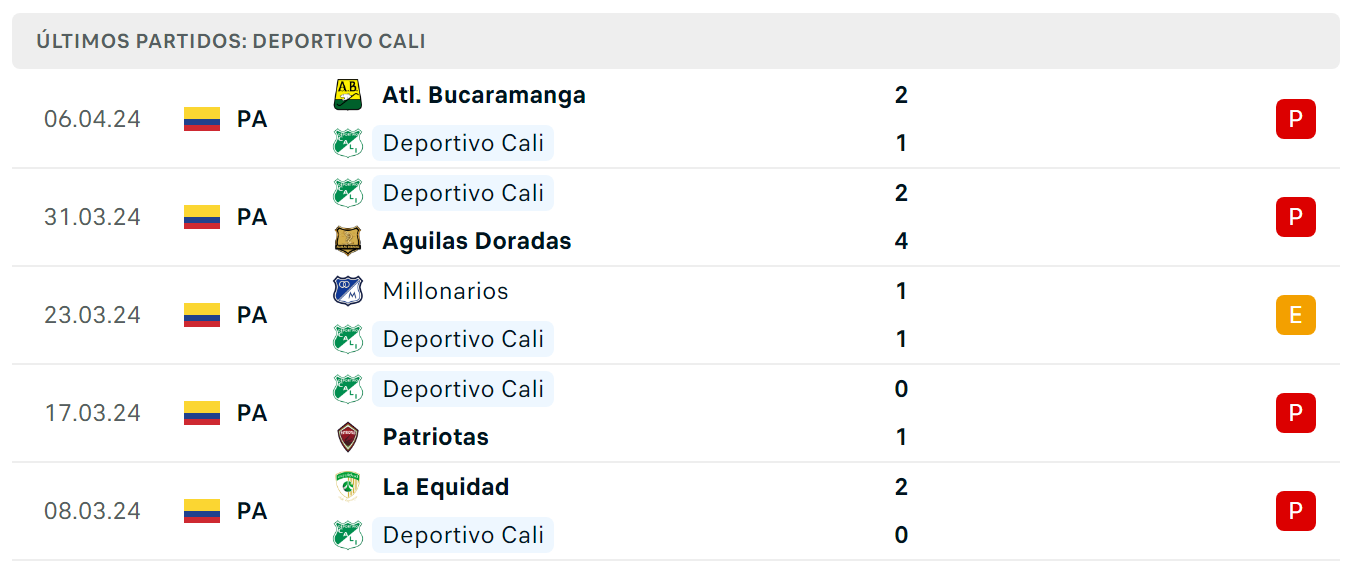Click the PA league label on the 06.04.24 row

[252, 119]
